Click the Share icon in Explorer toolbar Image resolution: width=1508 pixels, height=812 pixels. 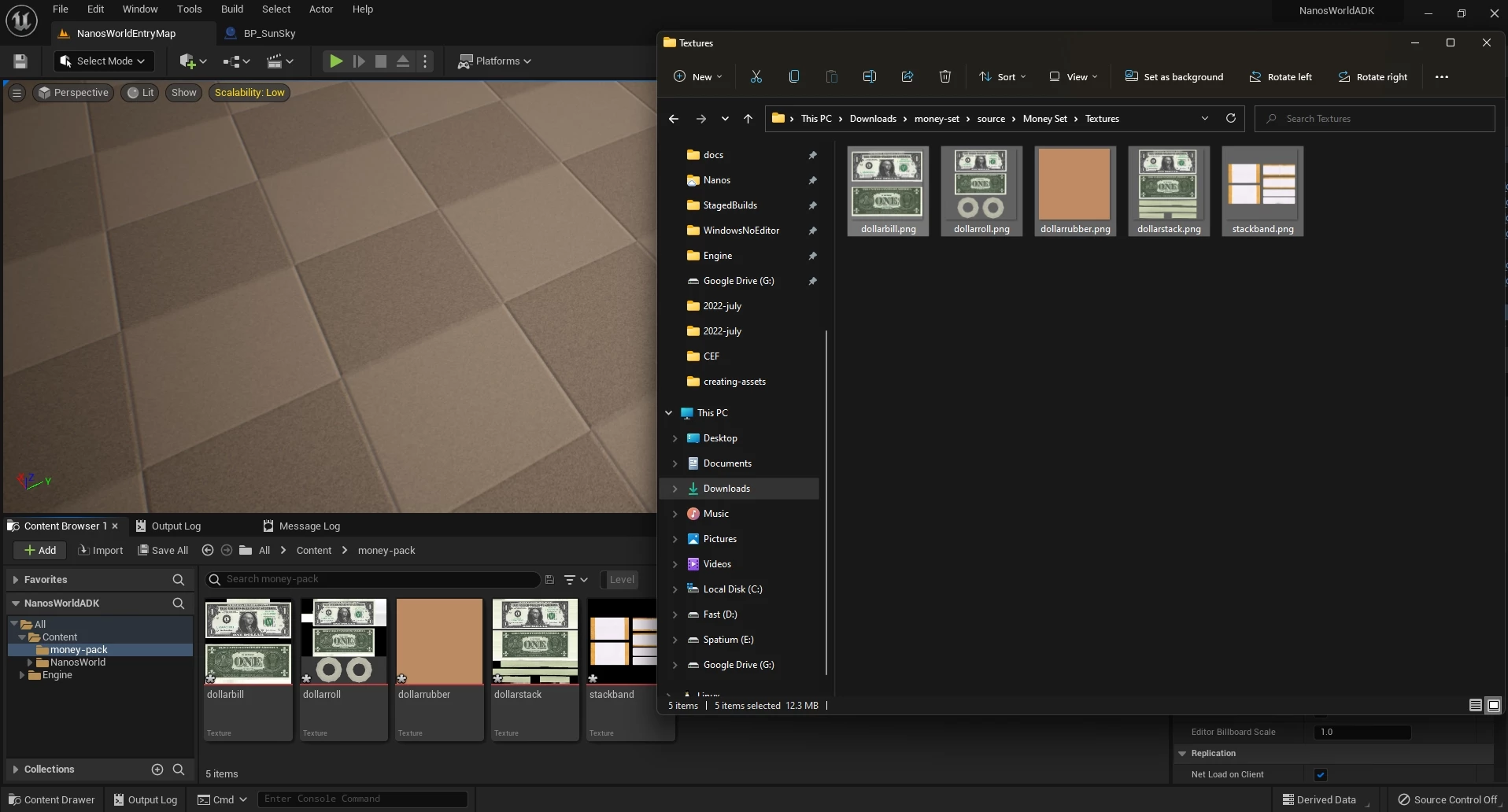[907, 77]
